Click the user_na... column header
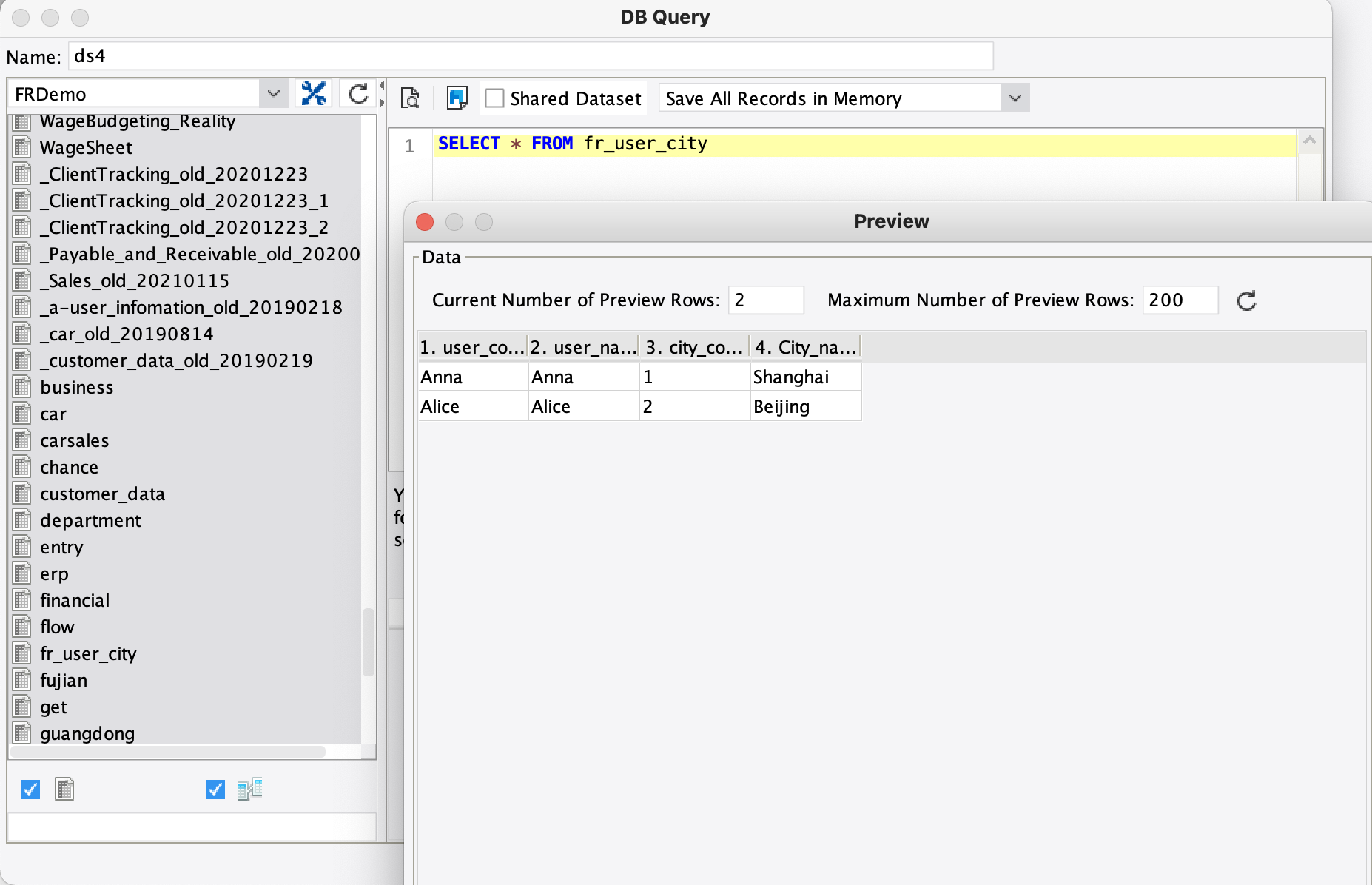 [584, 347]
